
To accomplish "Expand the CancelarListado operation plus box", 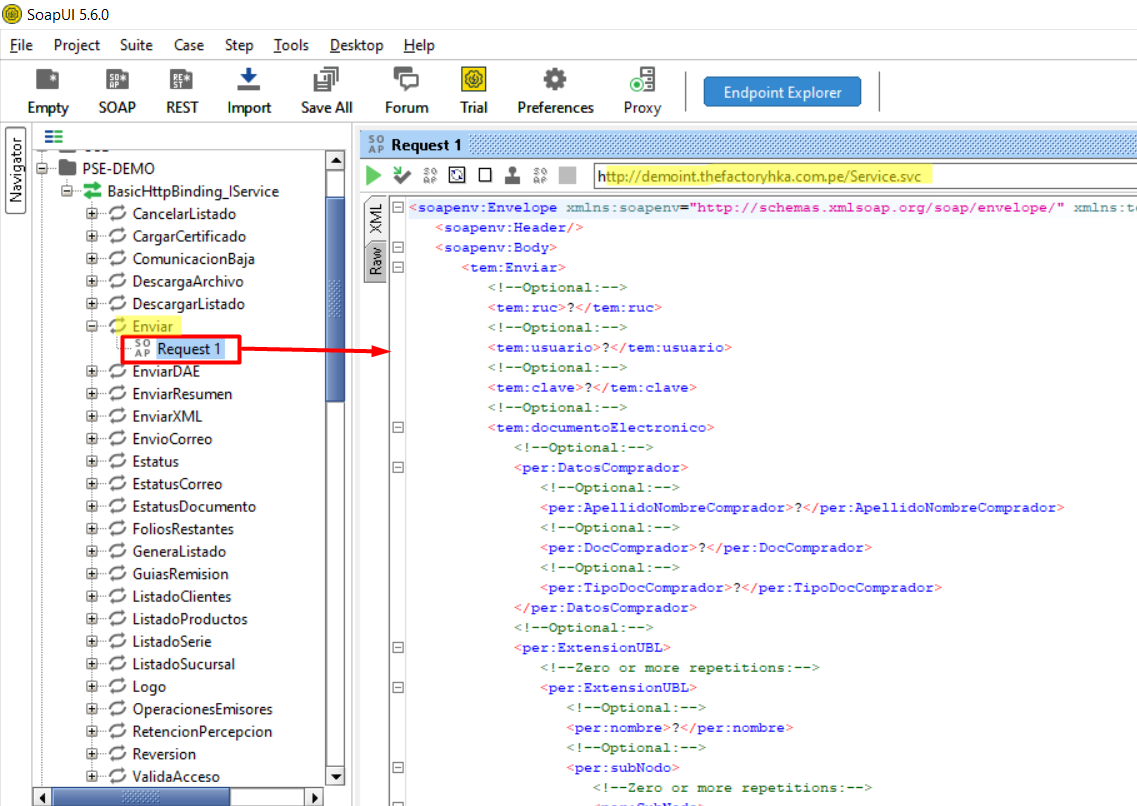I will [x=91, y=214].
